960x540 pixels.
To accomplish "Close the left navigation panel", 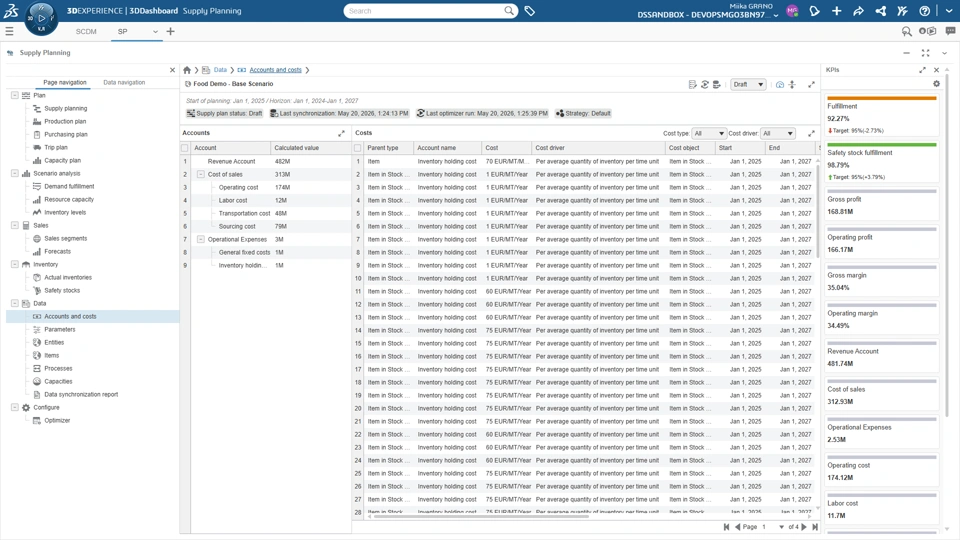I will click(172, 70).
